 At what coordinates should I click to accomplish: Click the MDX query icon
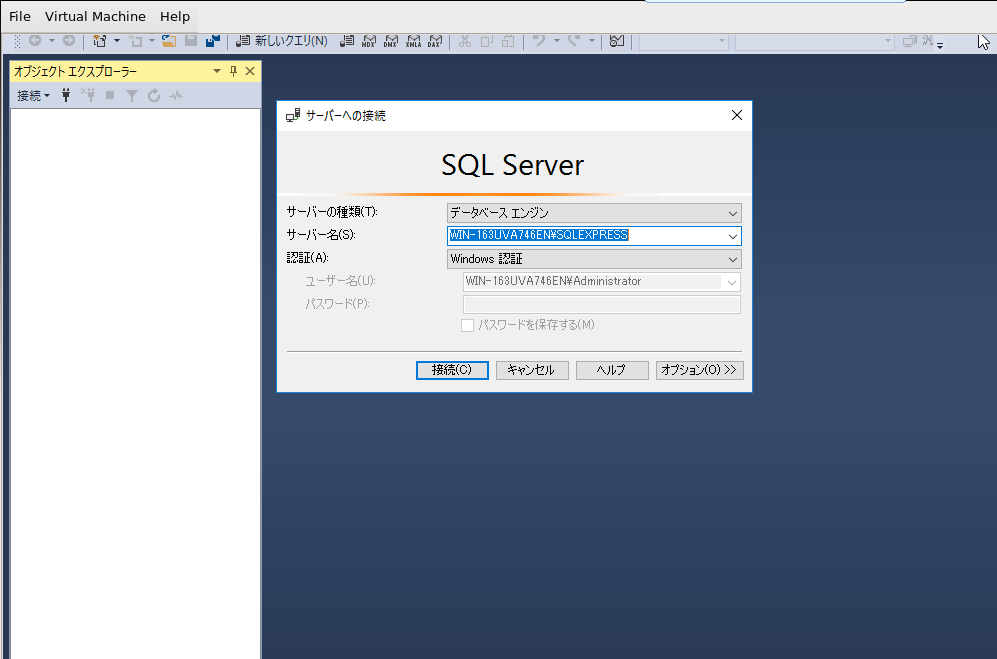tap(369, 41)
